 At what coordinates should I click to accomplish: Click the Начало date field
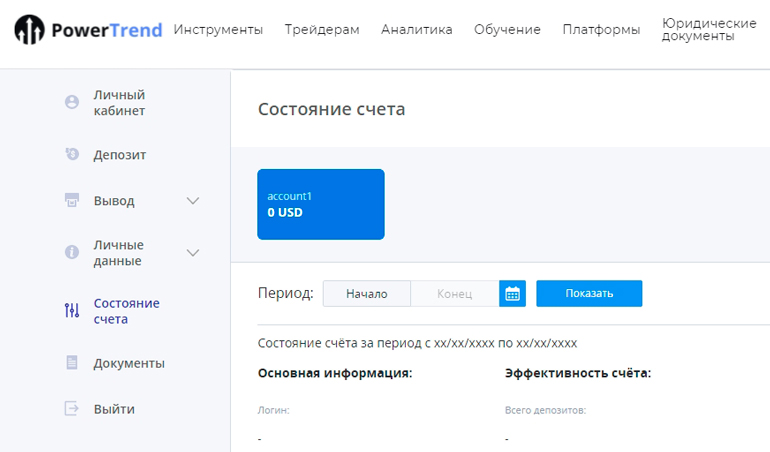(x=367, y=293)
